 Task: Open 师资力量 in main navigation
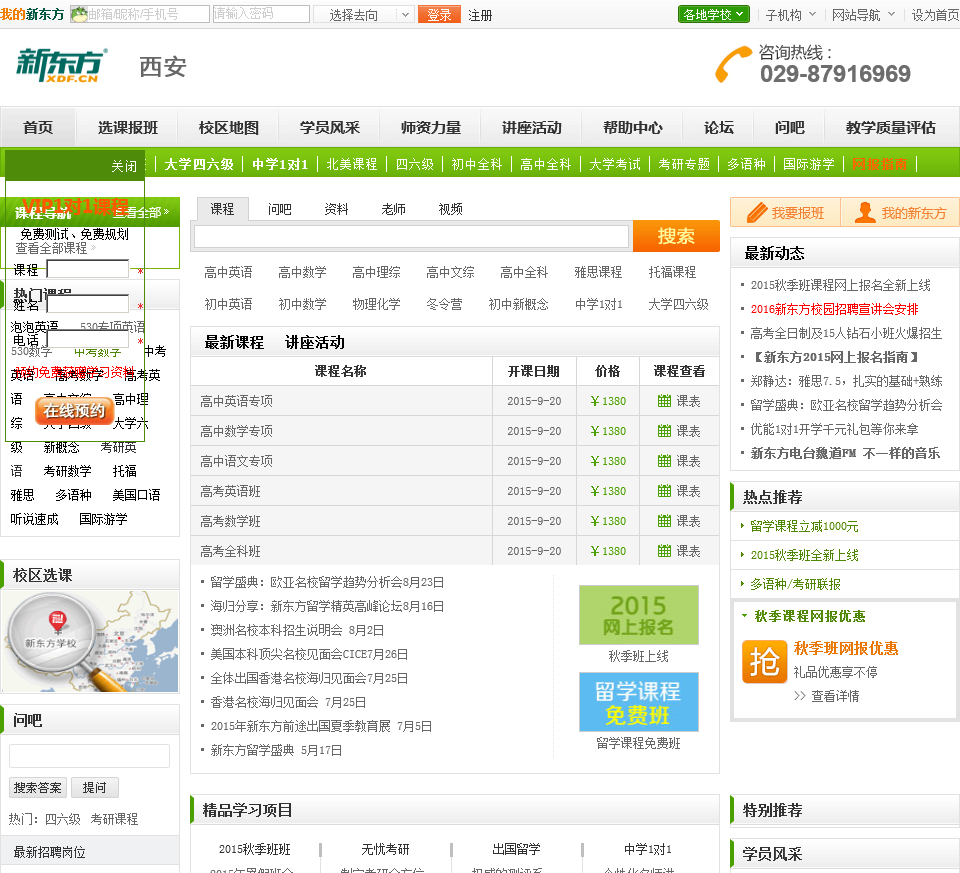[x=431, y=127]
